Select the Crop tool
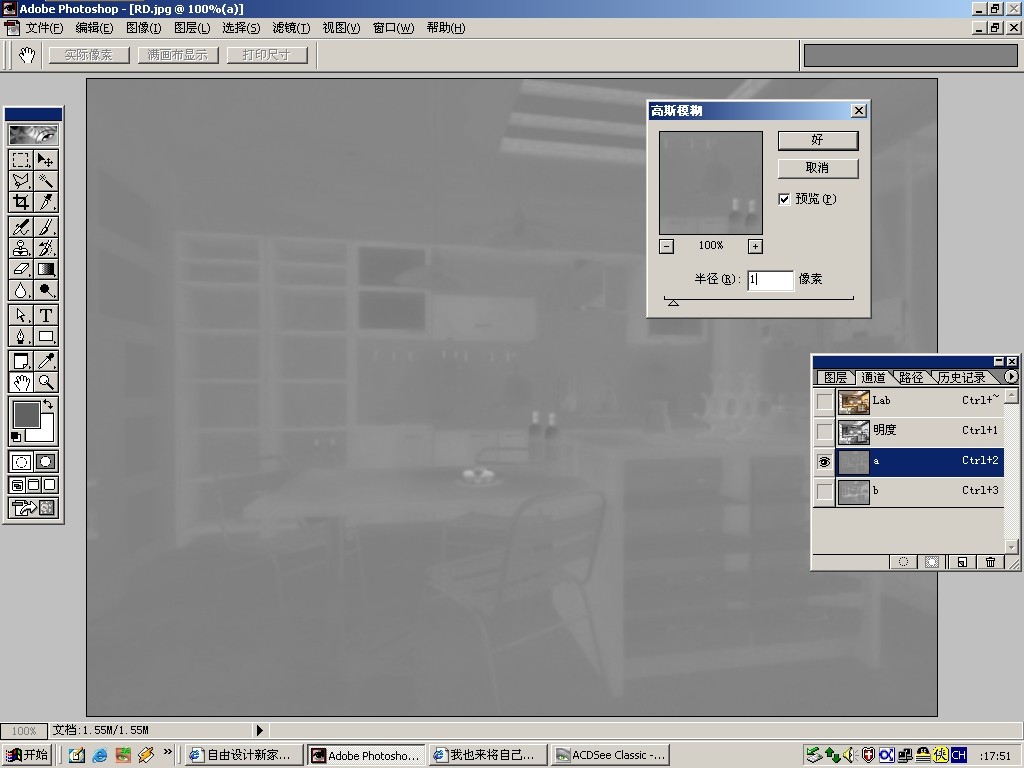Screen dimensions: 1024x768 [21, 202]
